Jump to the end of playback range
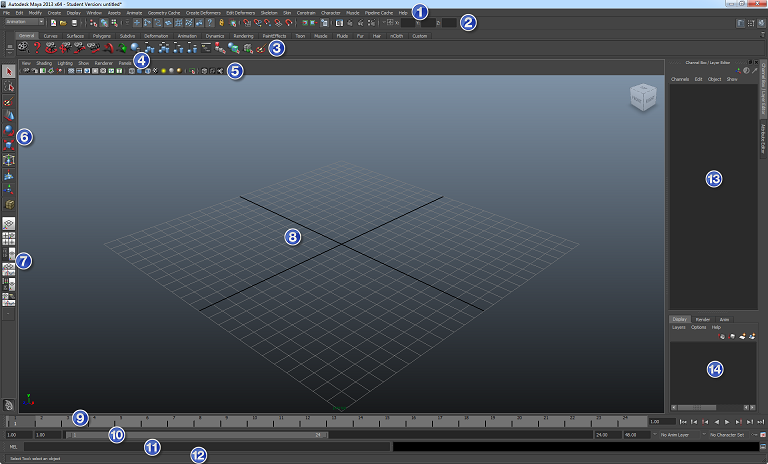This screenshot has width=768, height=464. (760, 421)
